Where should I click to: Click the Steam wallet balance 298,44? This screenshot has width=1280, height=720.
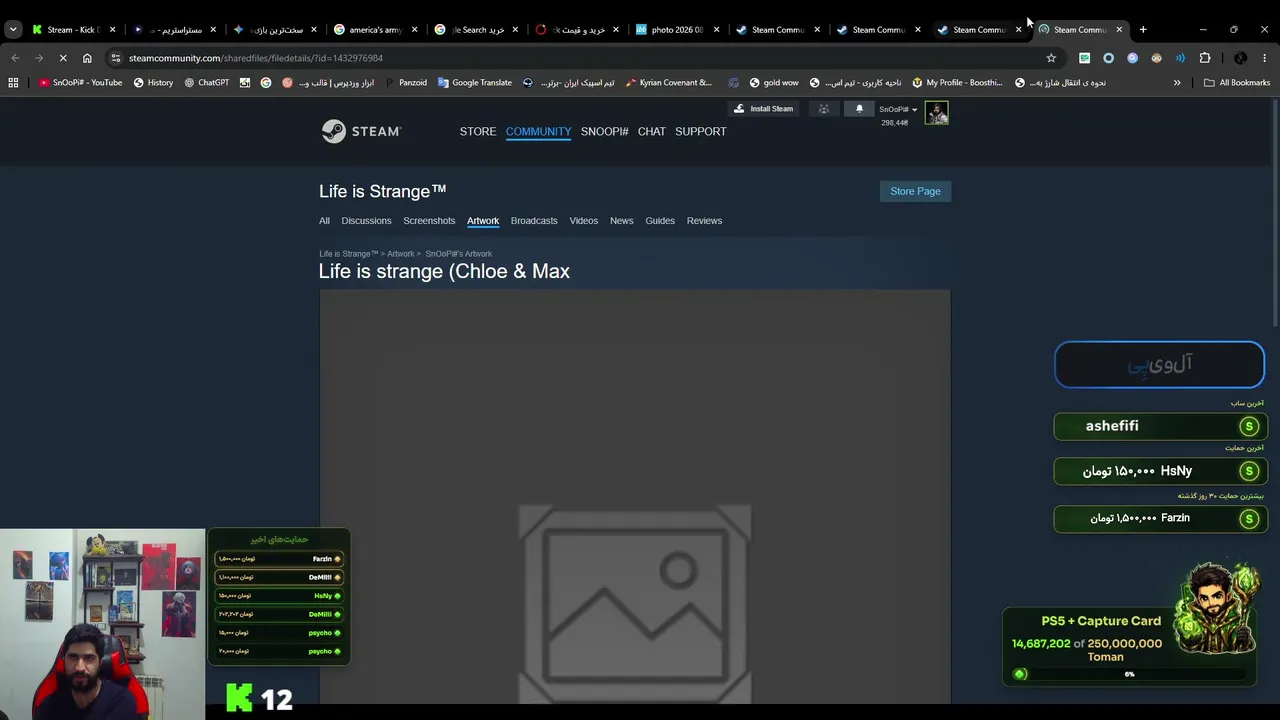point(894,123)
